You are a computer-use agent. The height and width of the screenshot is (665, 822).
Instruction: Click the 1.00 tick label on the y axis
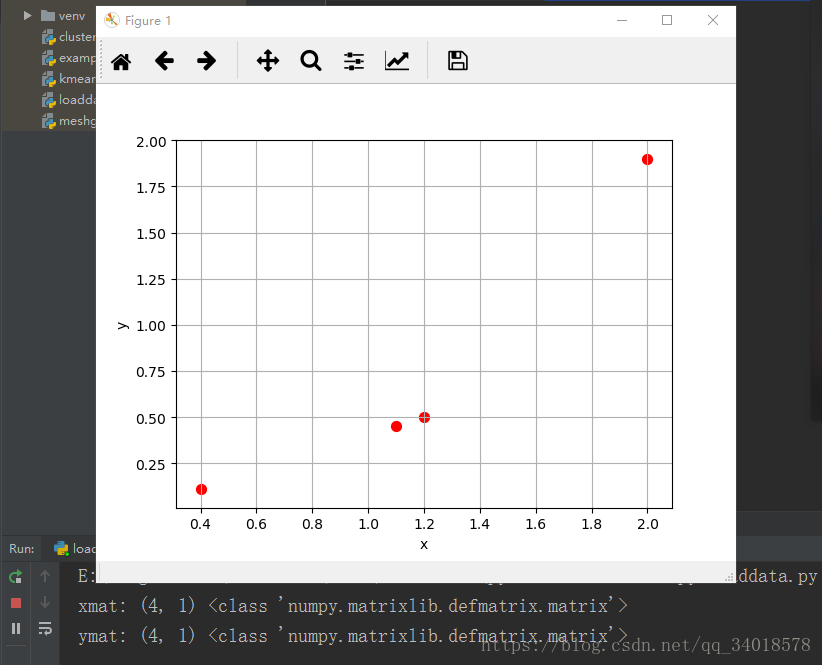[x=151, y=326]
